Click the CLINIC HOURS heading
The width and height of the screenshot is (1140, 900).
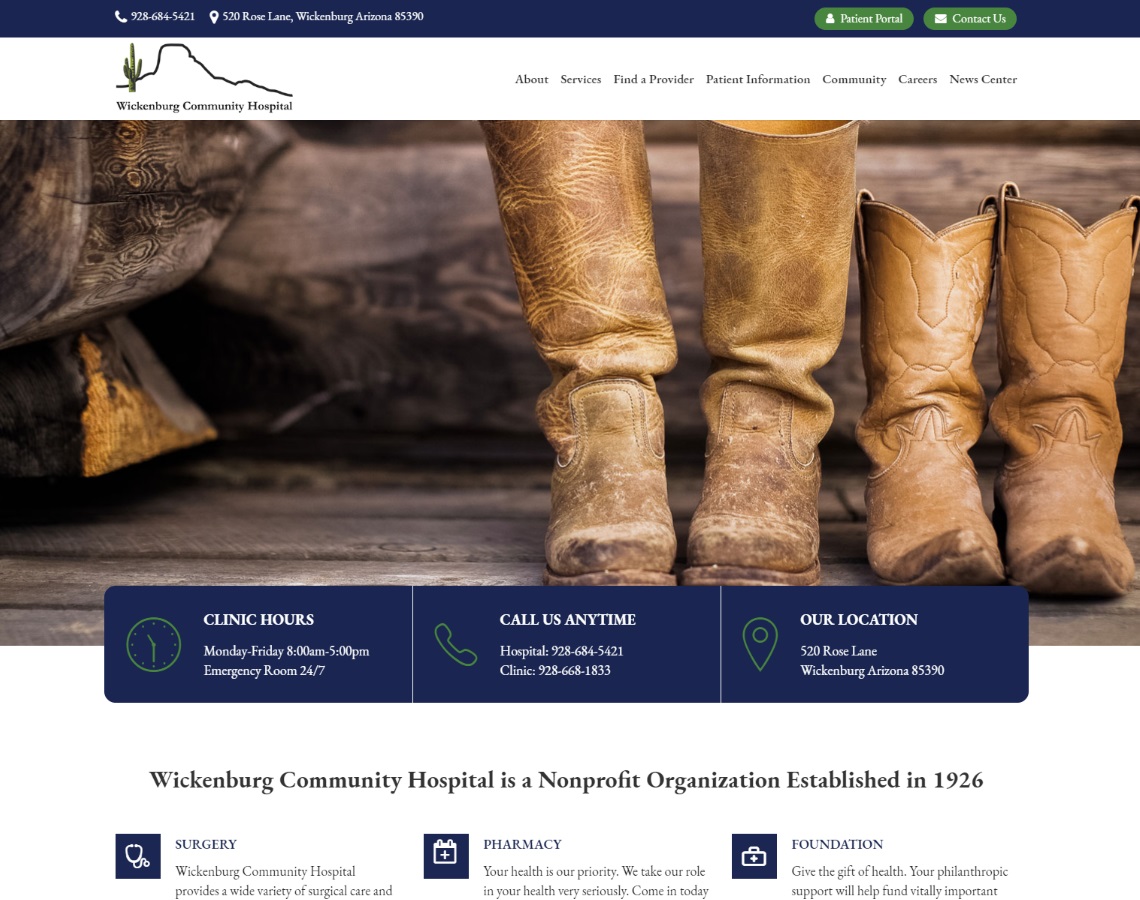point(259,619)
